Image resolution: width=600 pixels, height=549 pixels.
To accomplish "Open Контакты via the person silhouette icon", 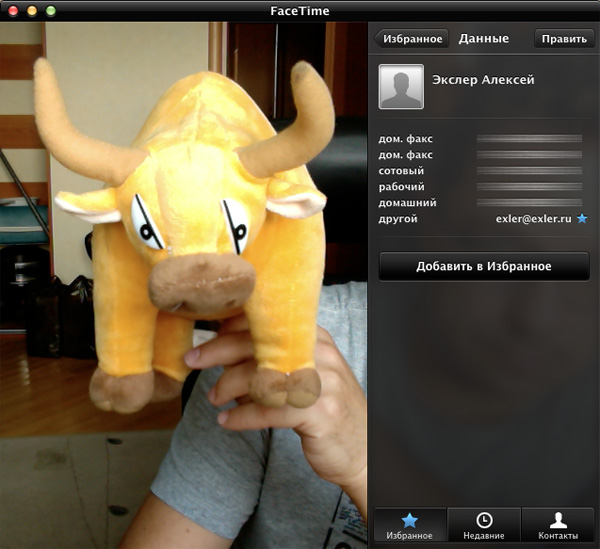I will point(558,524).
